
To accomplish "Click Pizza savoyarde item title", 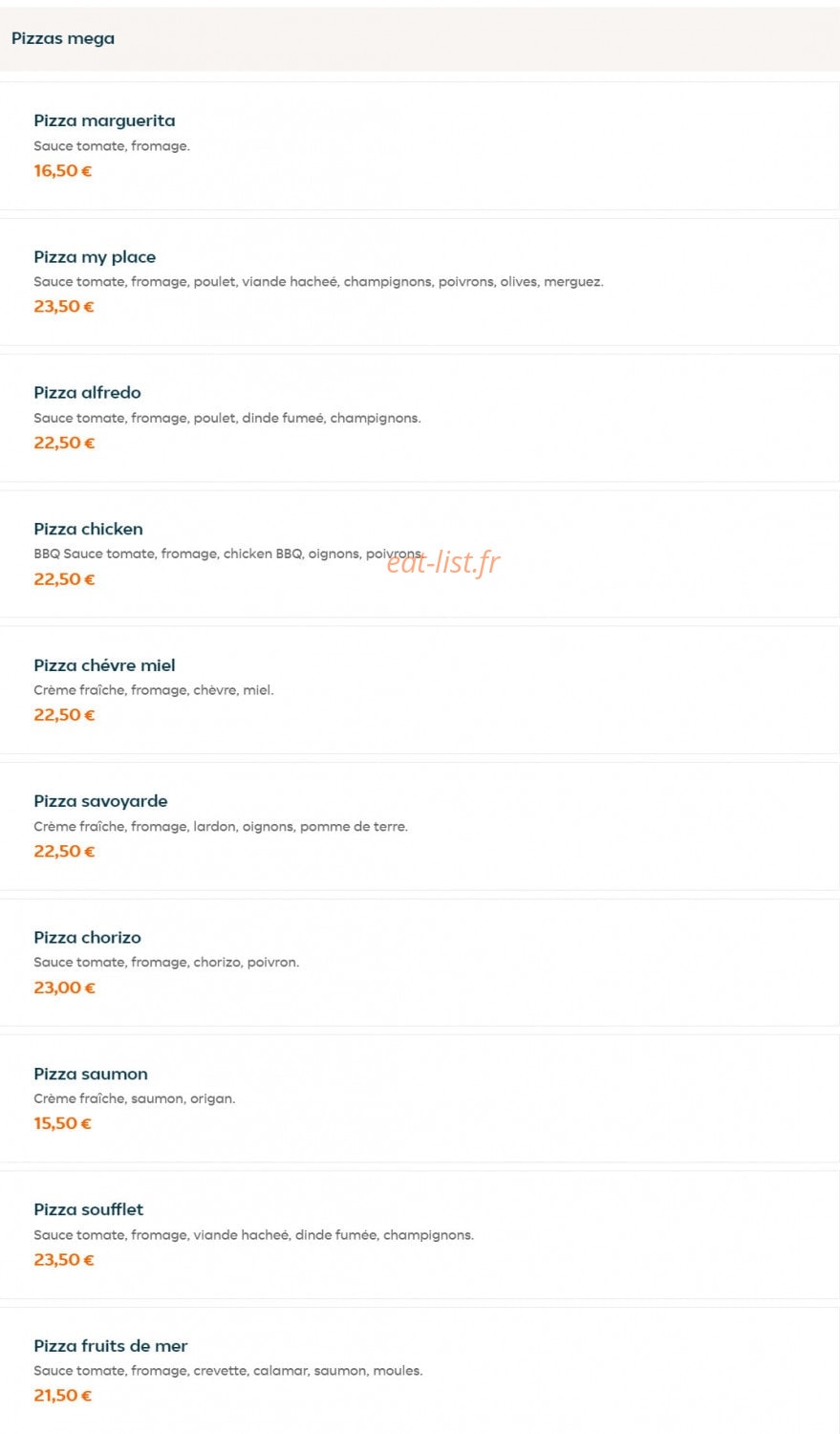I will pos(100,801).
